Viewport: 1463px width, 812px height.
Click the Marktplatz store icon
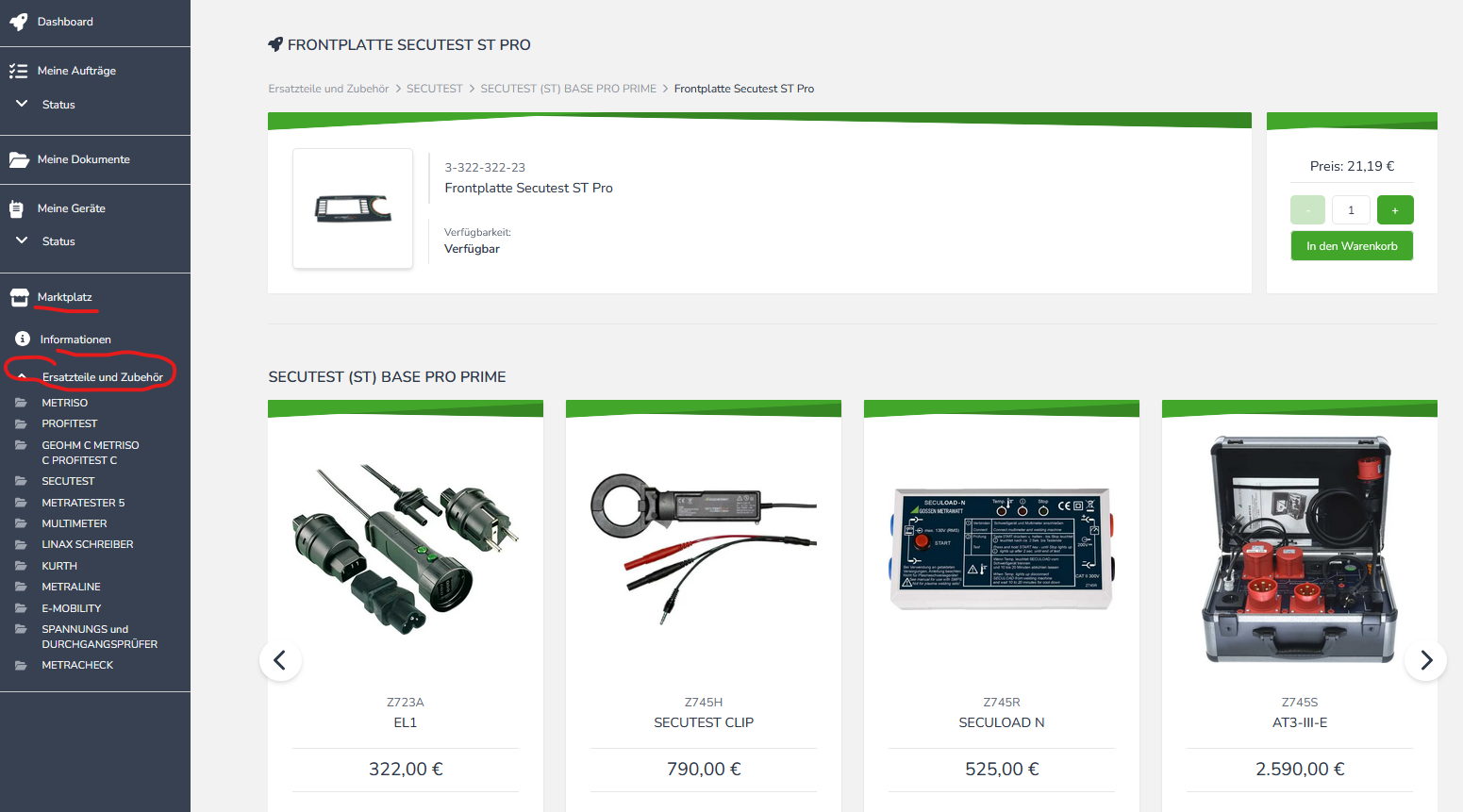[19, 297]
